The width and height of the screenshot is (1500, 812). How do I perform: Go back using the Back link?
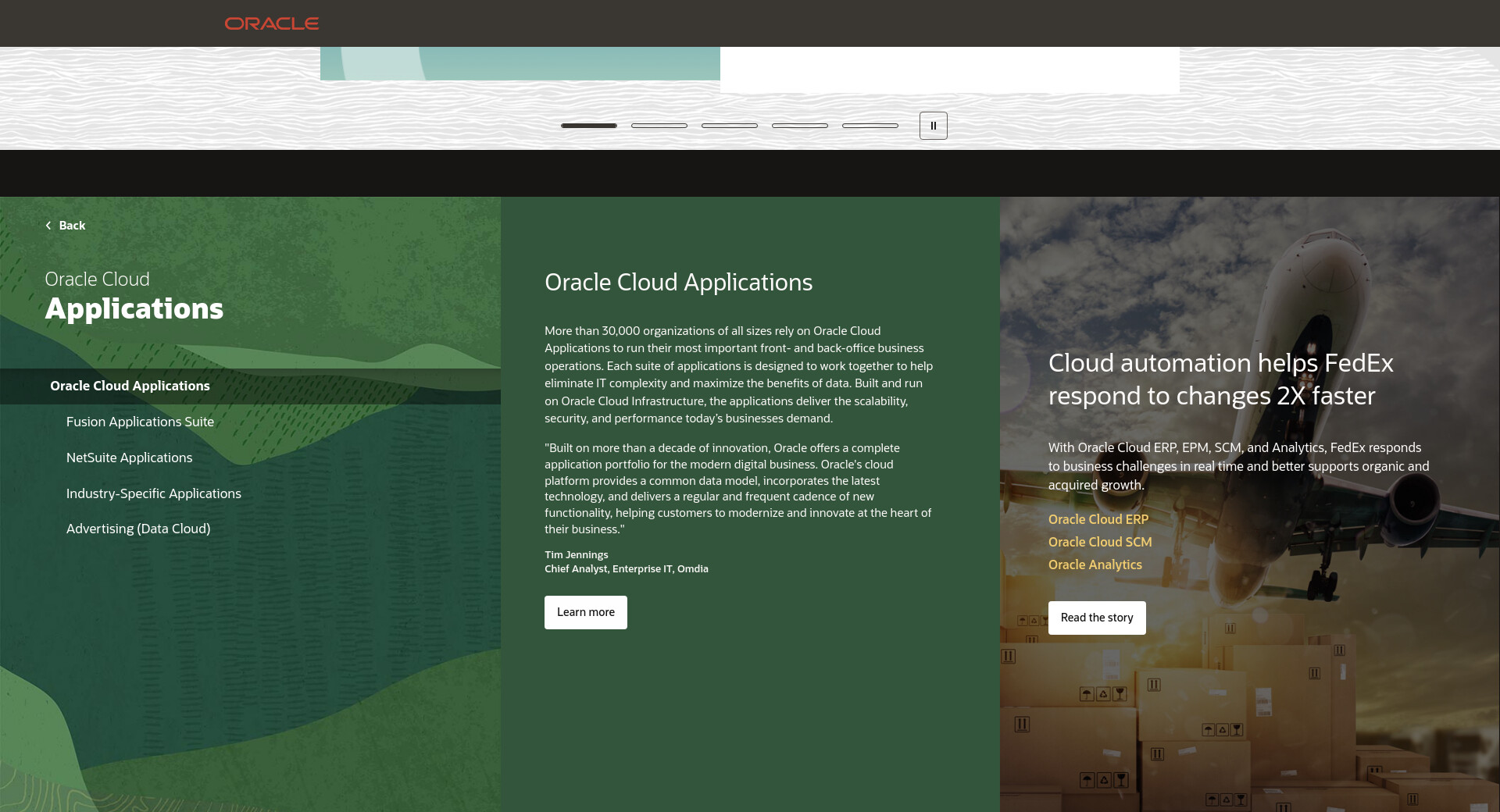[x=72, y=226]
